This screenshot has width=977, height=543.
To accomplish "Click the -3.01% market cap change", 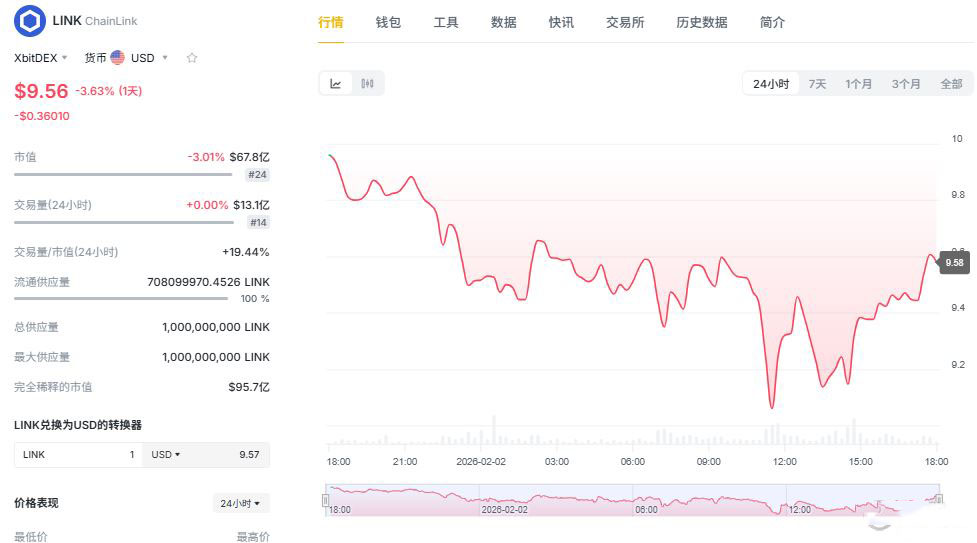I will tap(206, 157).
